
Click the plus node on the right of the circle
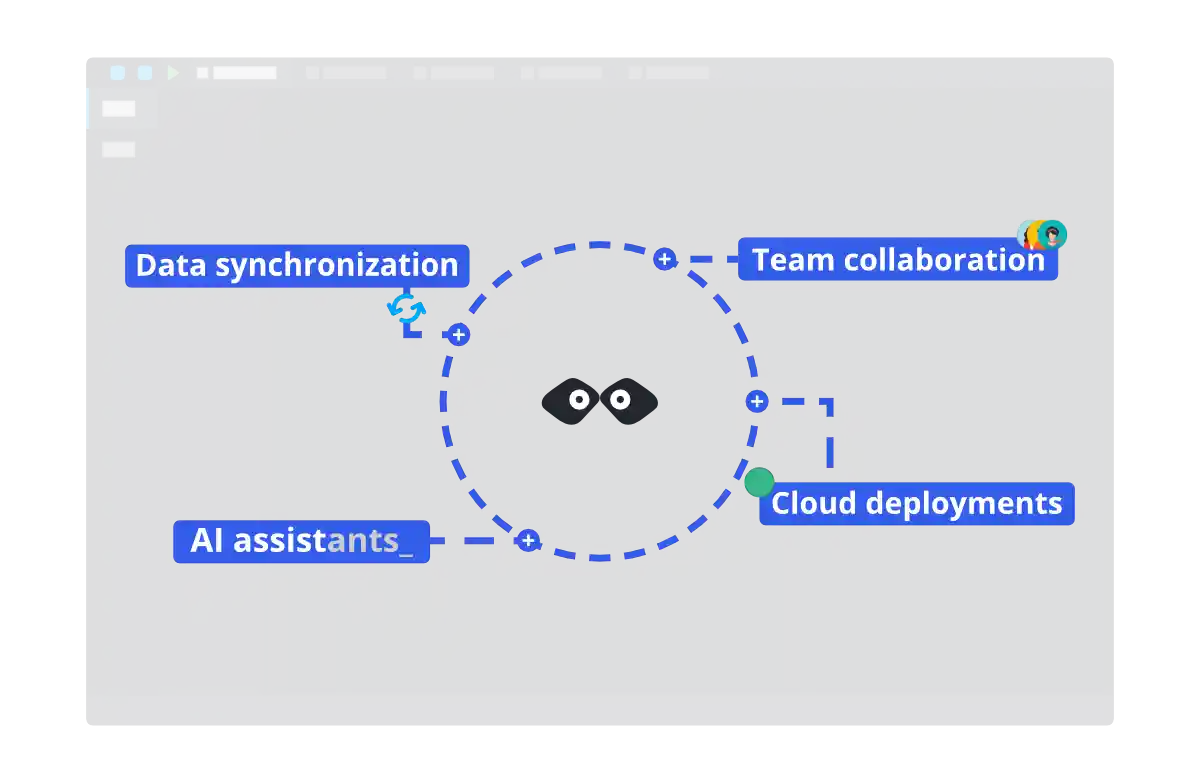click(x=756, y=401)
